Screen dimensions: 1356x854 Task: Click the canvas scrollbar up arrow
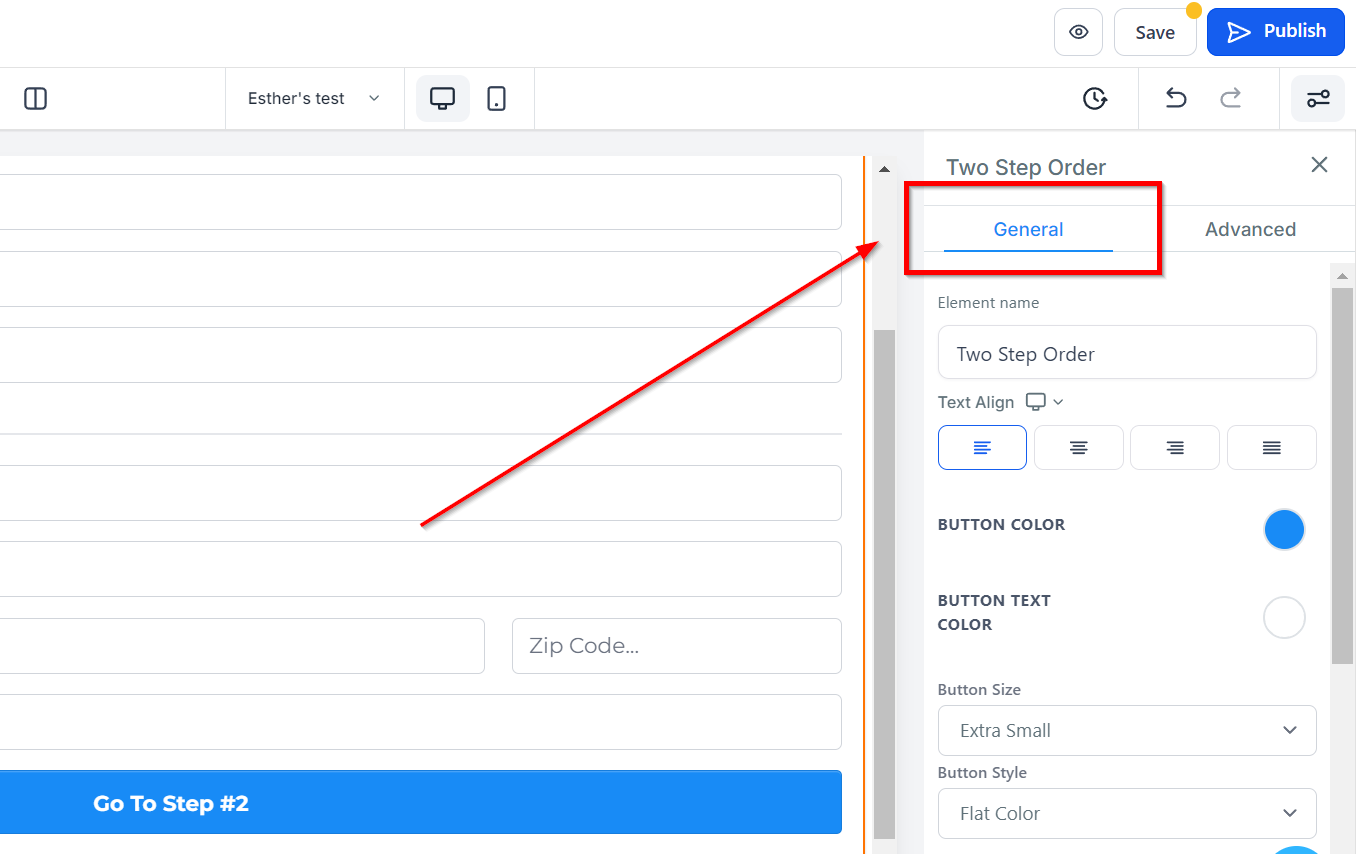pos(884,170)
